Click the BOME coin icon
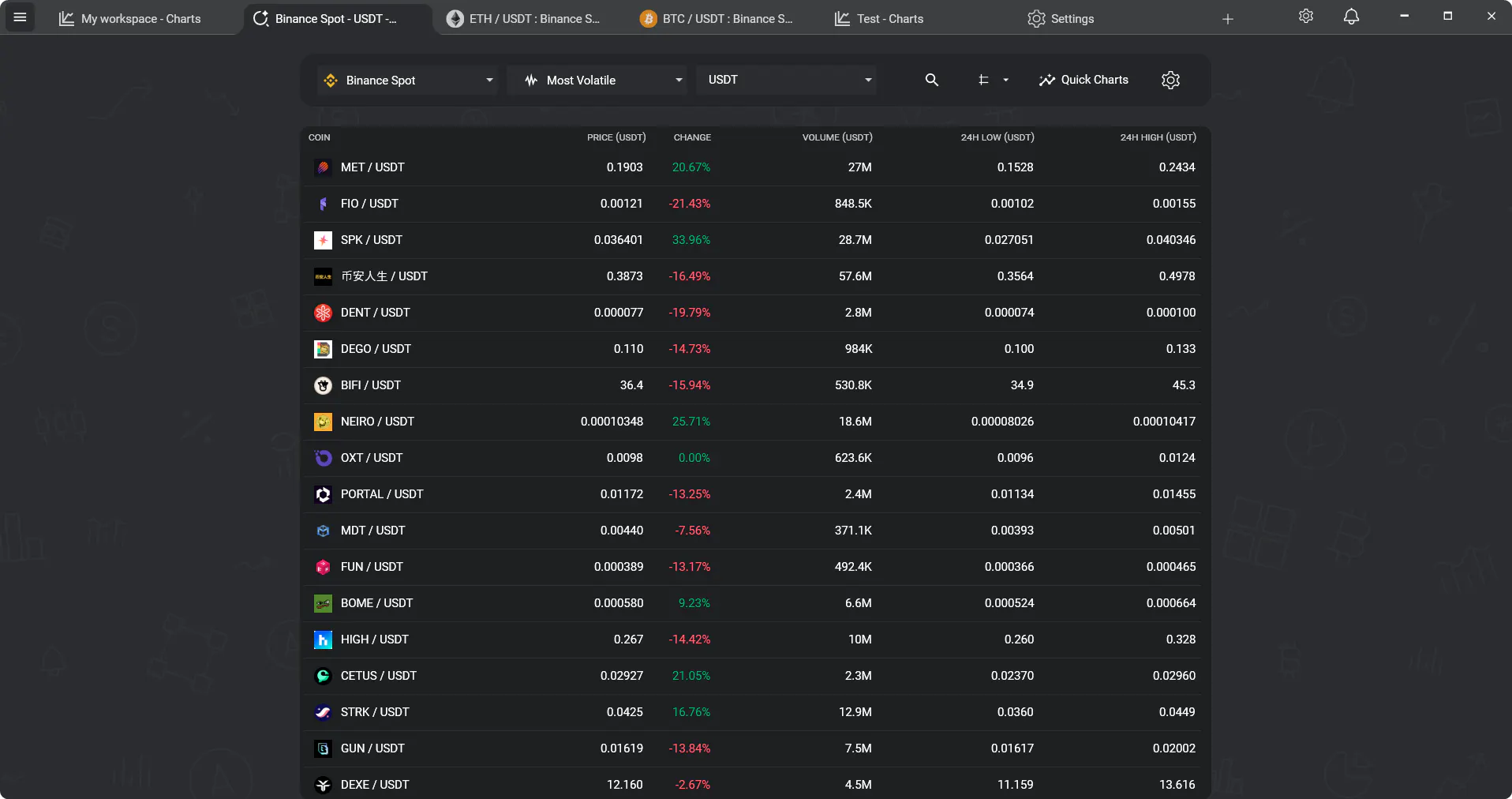1512x799 pixels. [323, 603]
